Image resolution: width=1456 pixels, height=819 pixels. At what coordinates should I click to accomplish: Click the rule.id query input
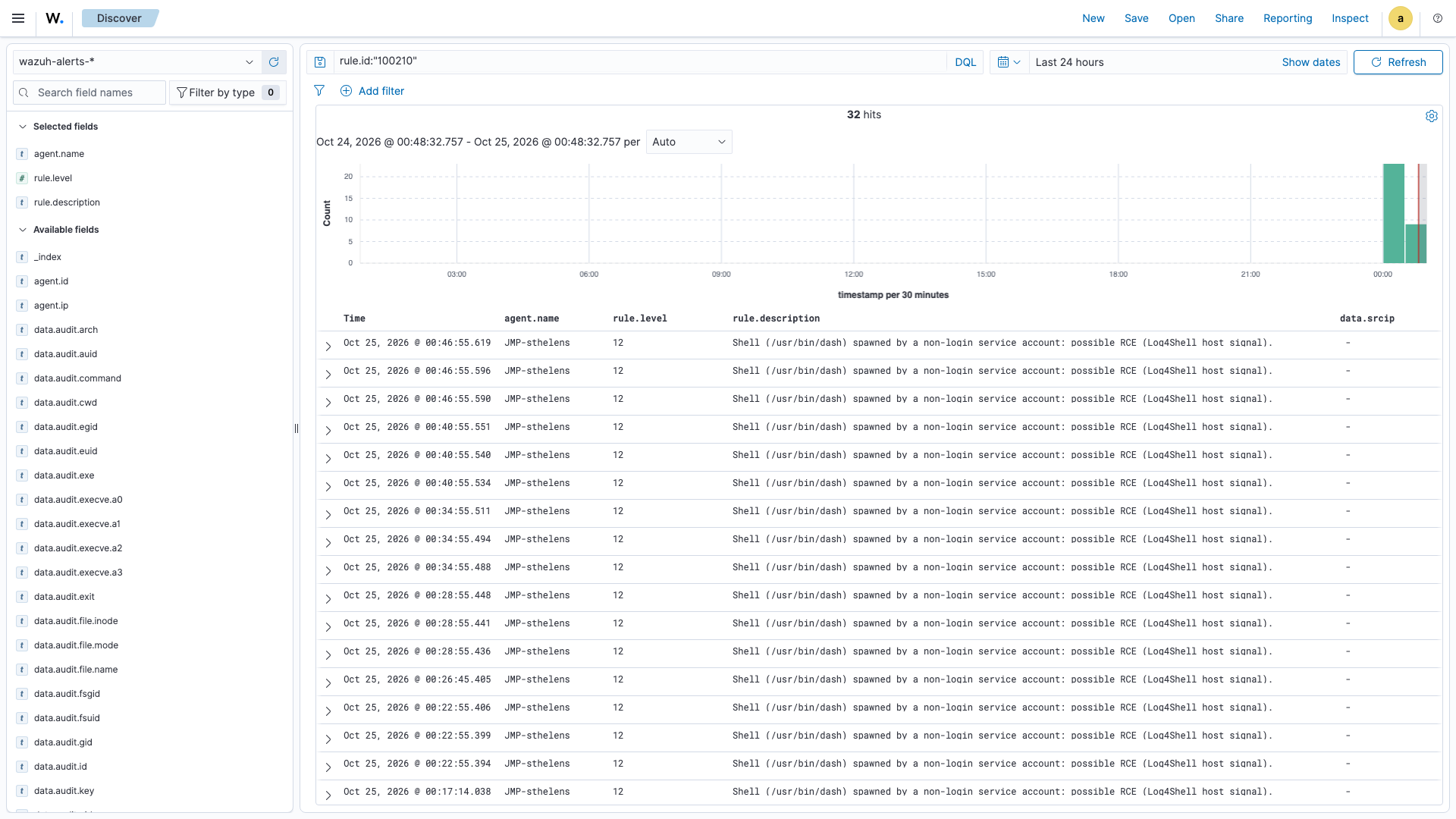[x=639, y=61]
